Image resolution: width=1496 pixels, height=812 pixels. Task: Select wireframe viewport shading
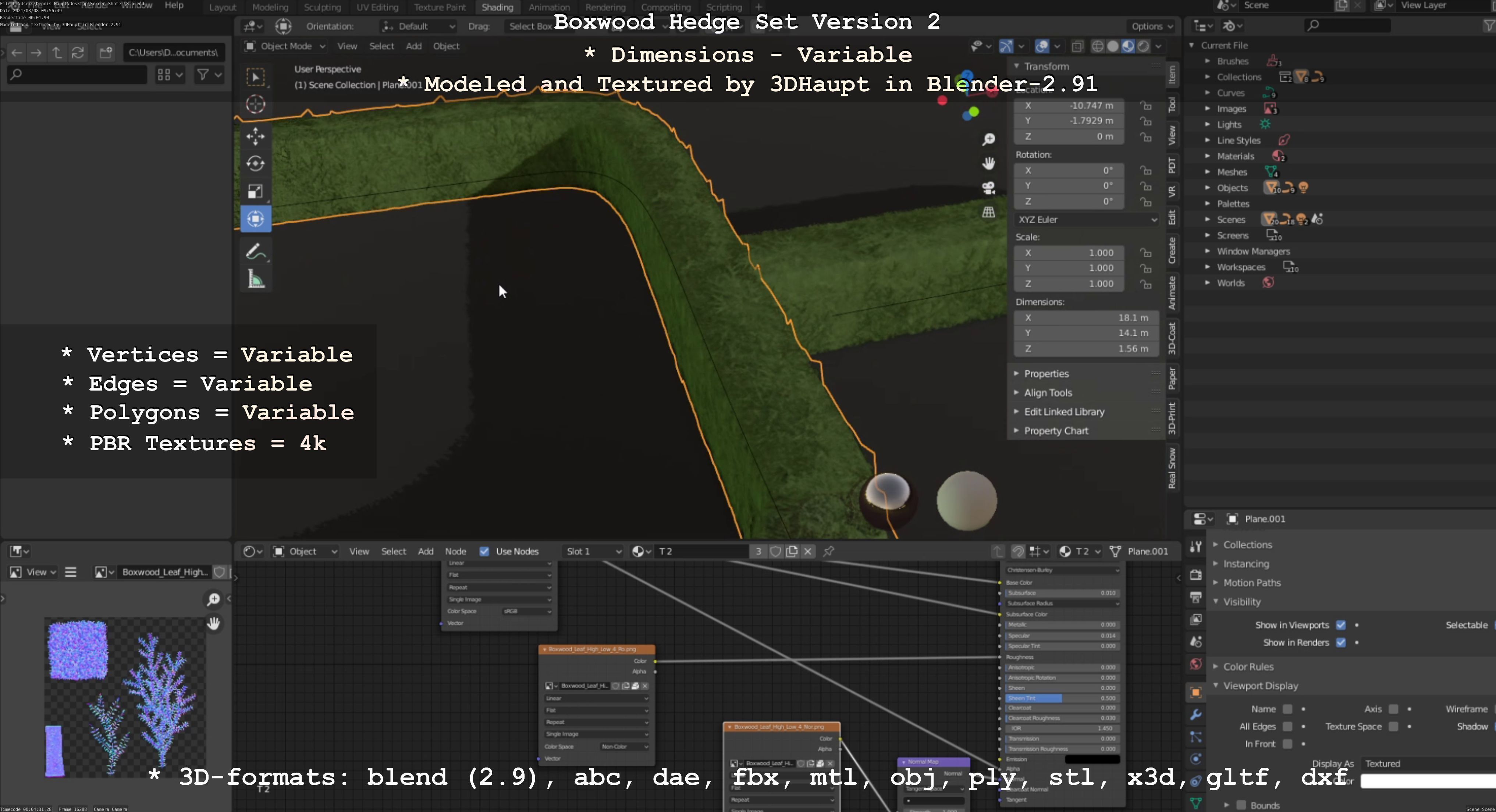[1098, 46]
